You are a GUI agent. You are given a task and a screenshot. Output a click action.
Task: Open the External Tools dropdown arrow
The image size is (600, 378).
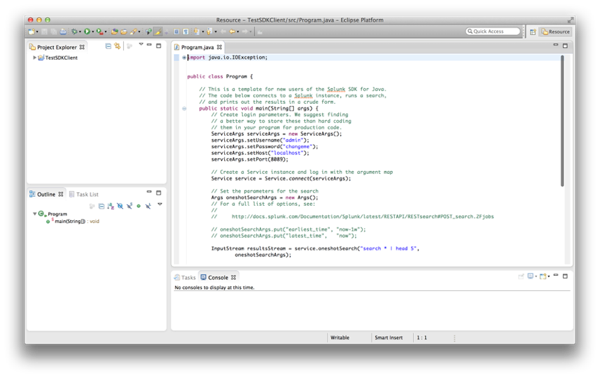106,32
